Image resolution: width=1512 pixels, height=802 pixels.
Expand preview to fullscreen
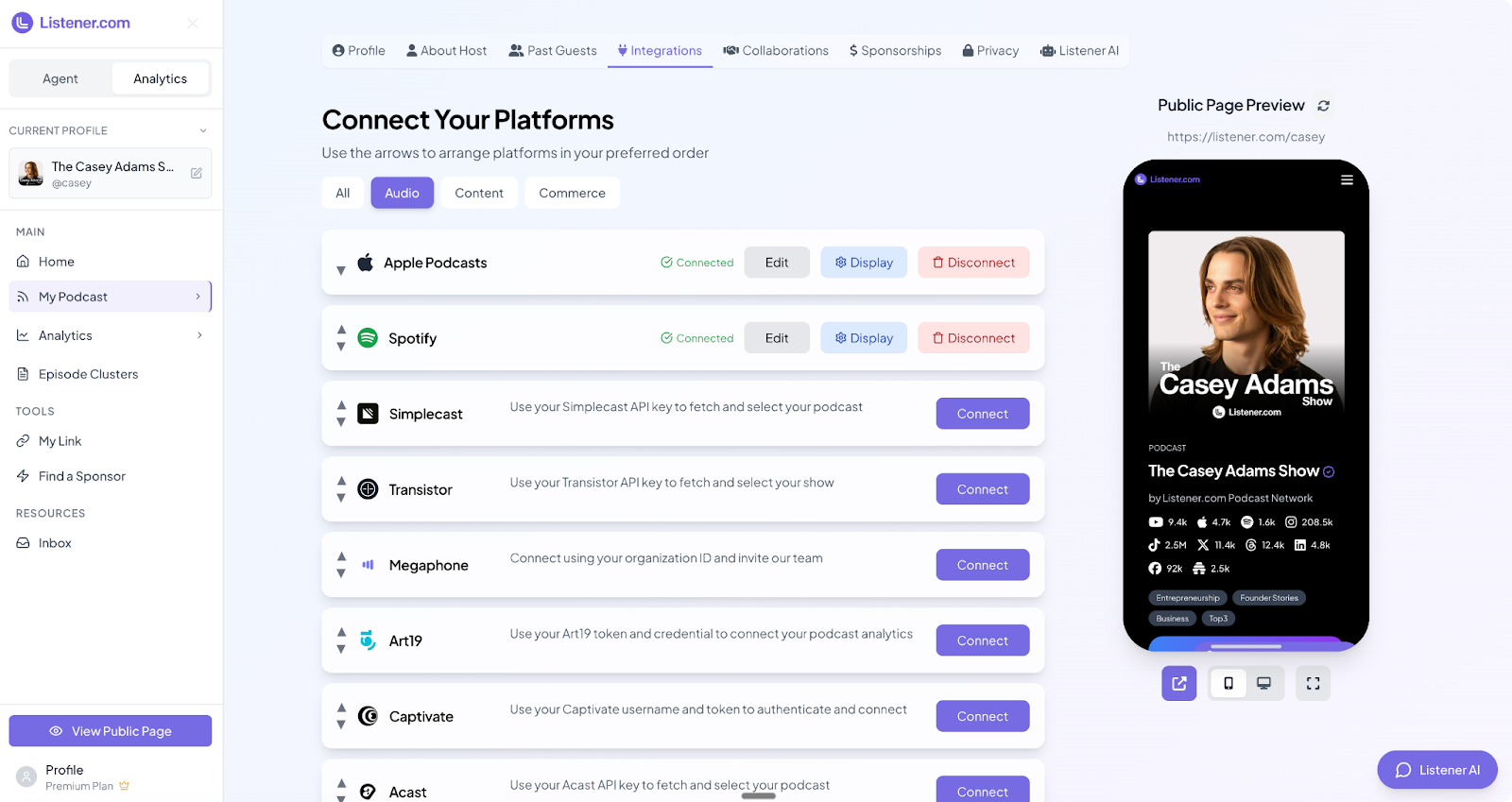[x=1314, y=683]
